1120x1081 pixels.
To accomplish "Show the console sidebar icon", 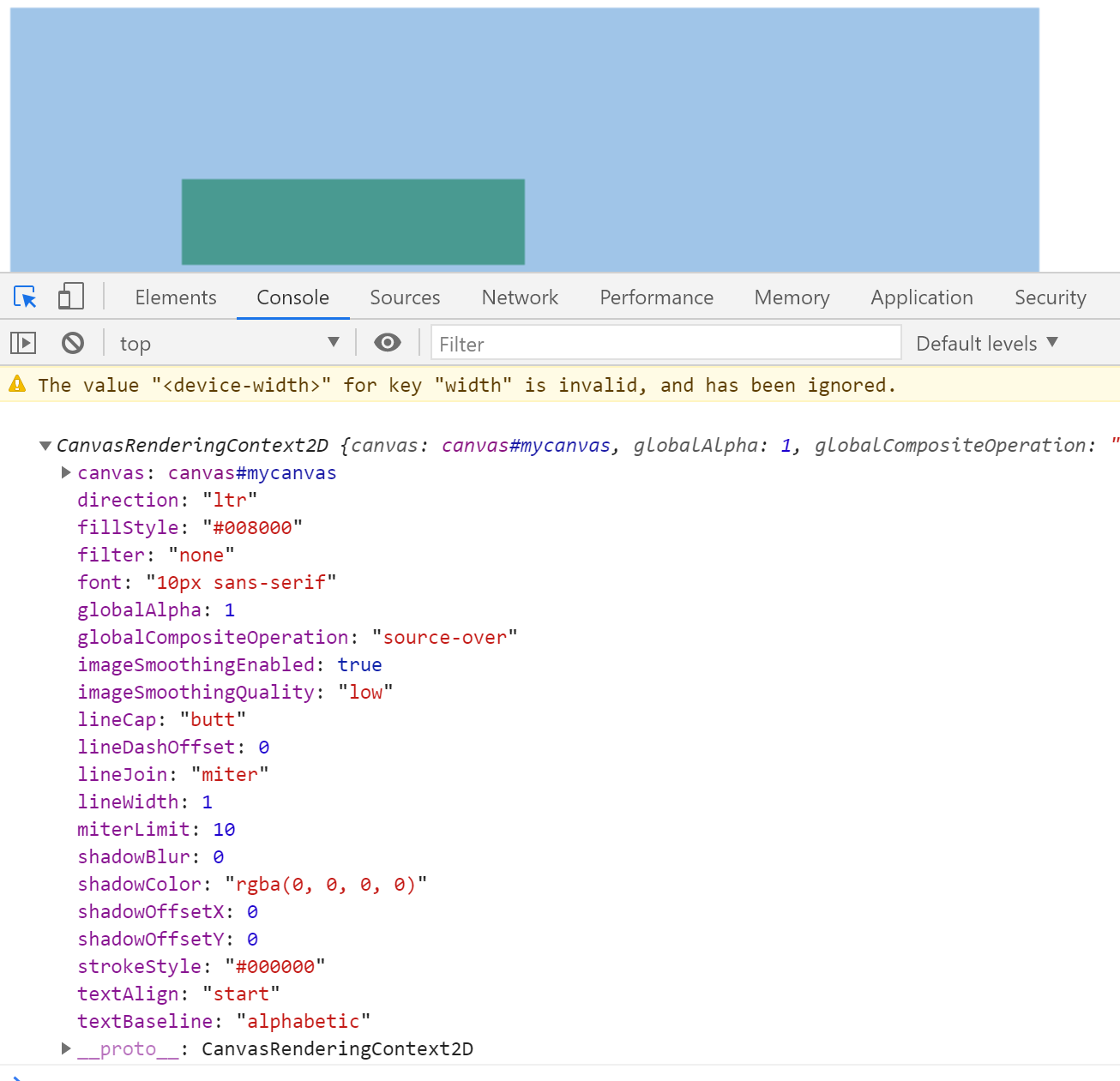I will coord(23,343).
